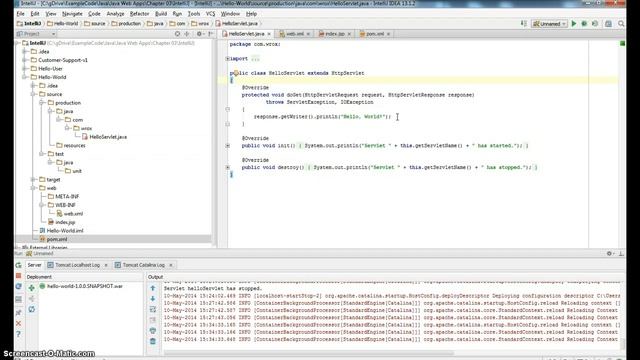The image size is (640, 360).
Task: Select index.jsp in the project tree
Action: (65, 222)
